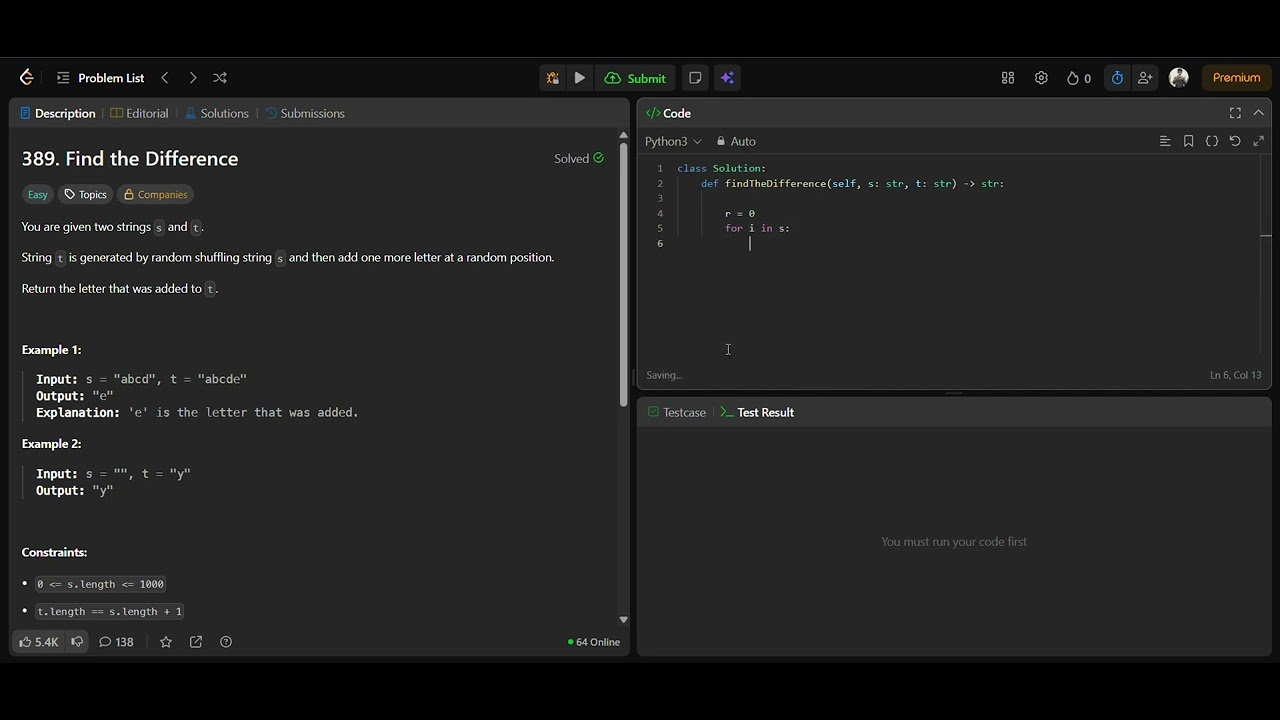
Task: Open settings gear icon
Action: click(1041, 78)
